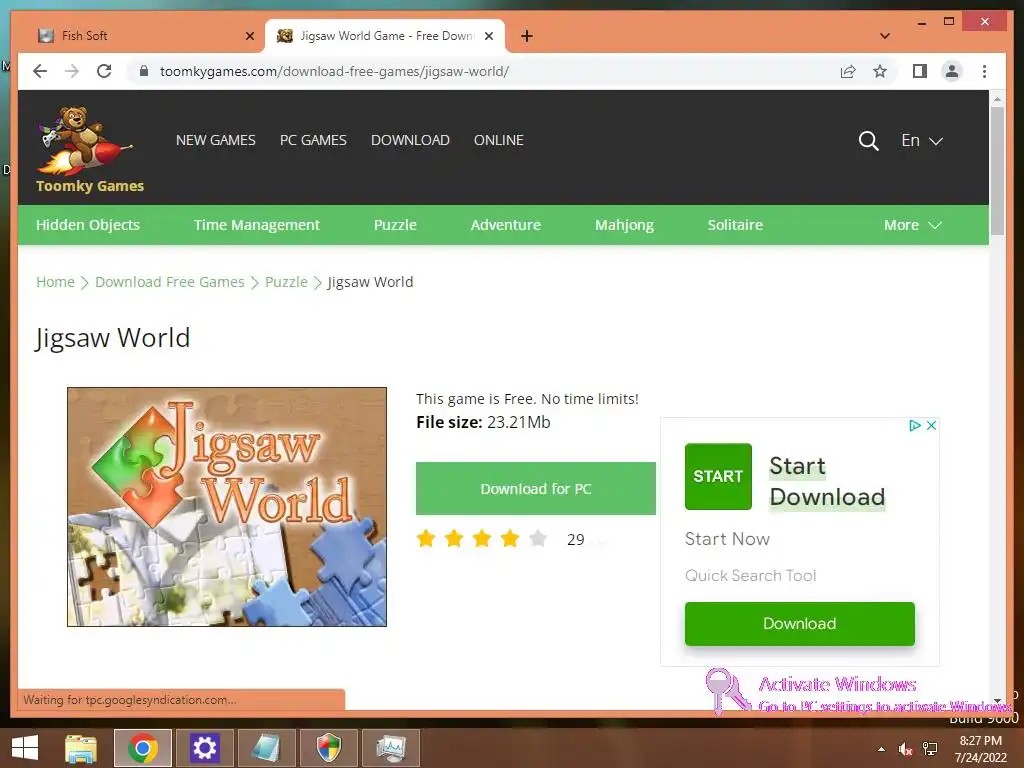Close the Jigsaw World Game tab
Viewport: 1024px width, 768px height.
(x=488, y=36)
